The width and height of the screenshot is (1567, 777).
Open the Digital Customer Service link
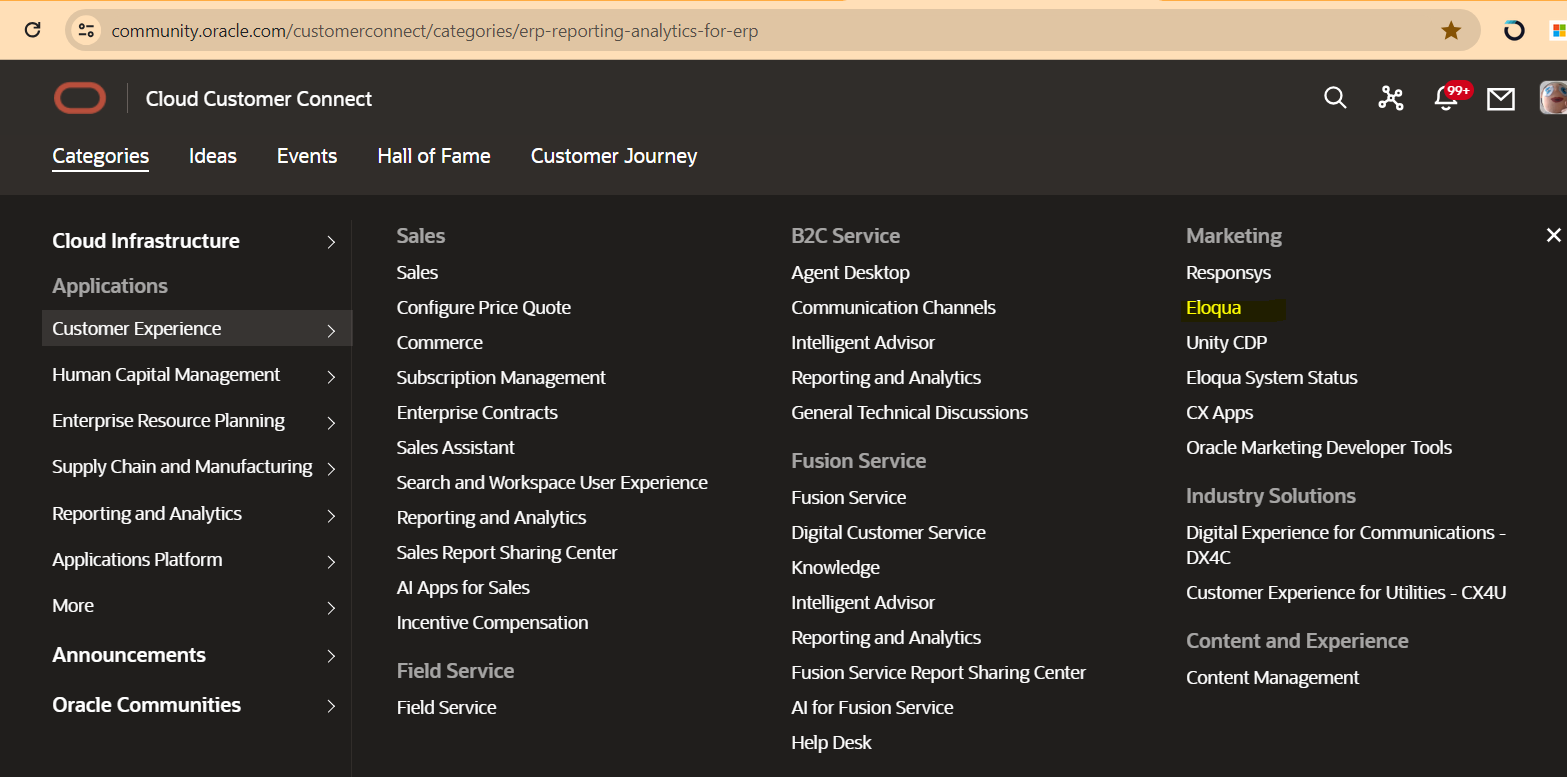889,532
